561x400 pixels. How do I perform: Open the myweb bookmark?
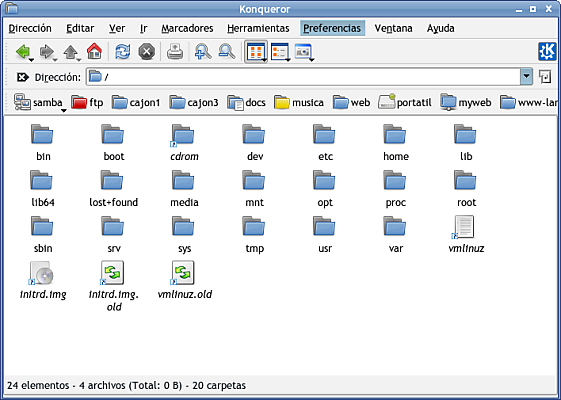click(465, 103)
